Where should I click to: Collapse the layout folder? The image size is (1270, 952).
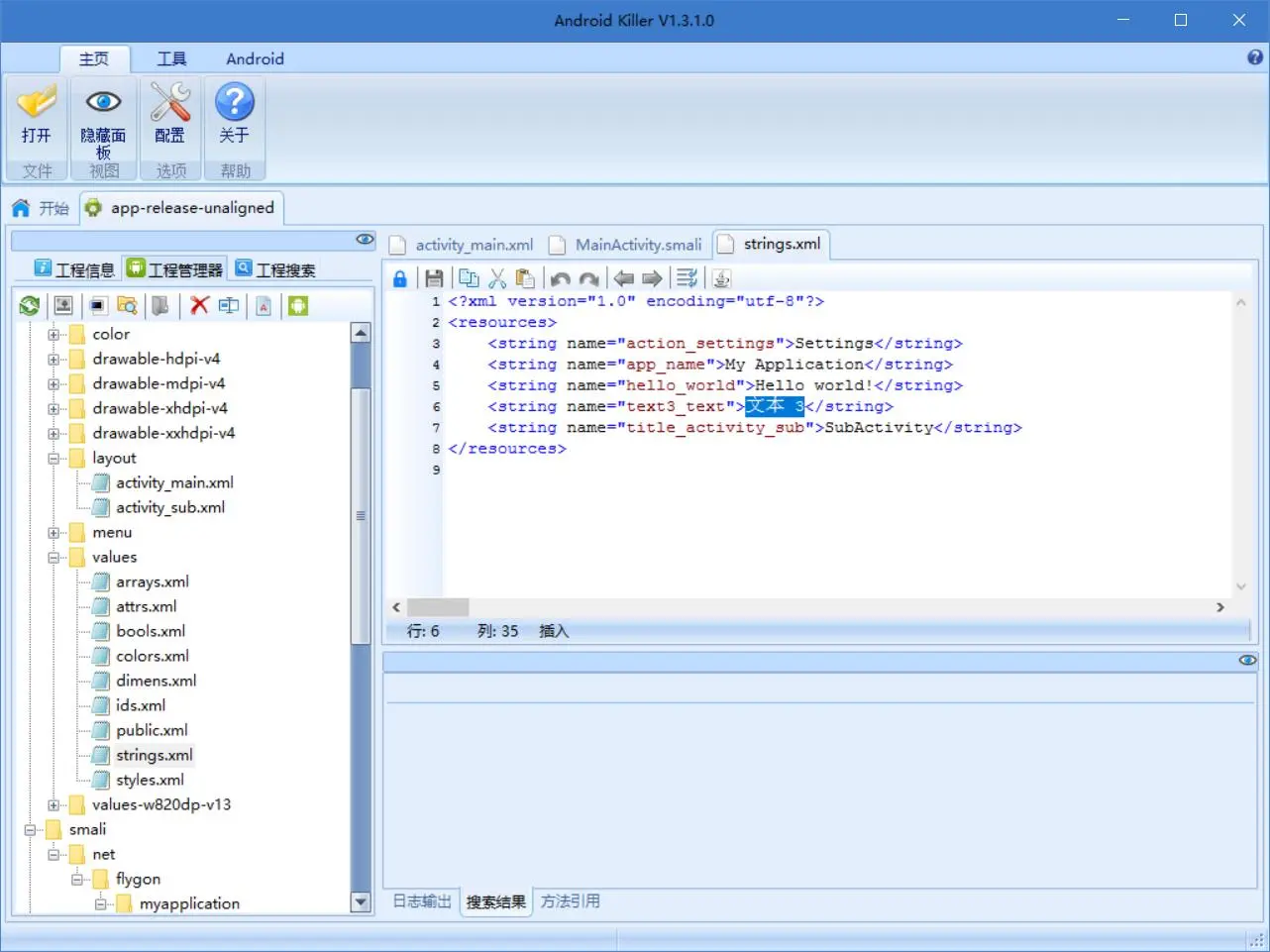point(53,459)
